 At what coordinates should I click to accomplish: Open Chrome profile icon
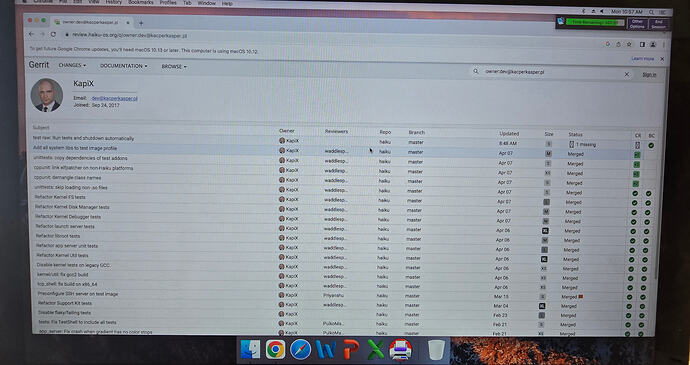[x=653, y=45]
